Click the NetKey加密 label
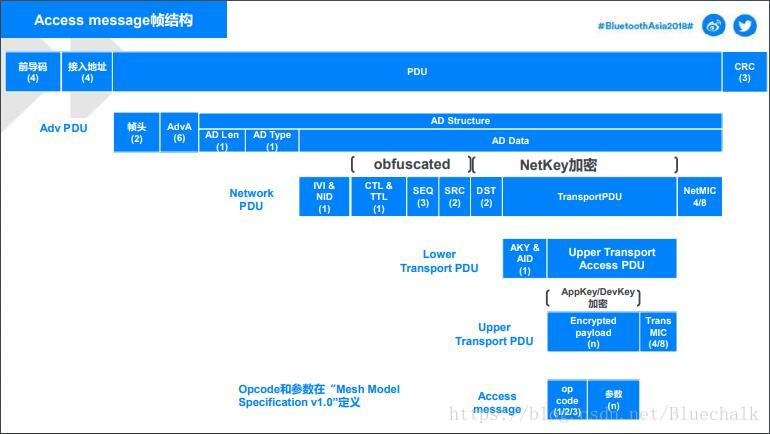The image size is (770, 434). (558, 165)
